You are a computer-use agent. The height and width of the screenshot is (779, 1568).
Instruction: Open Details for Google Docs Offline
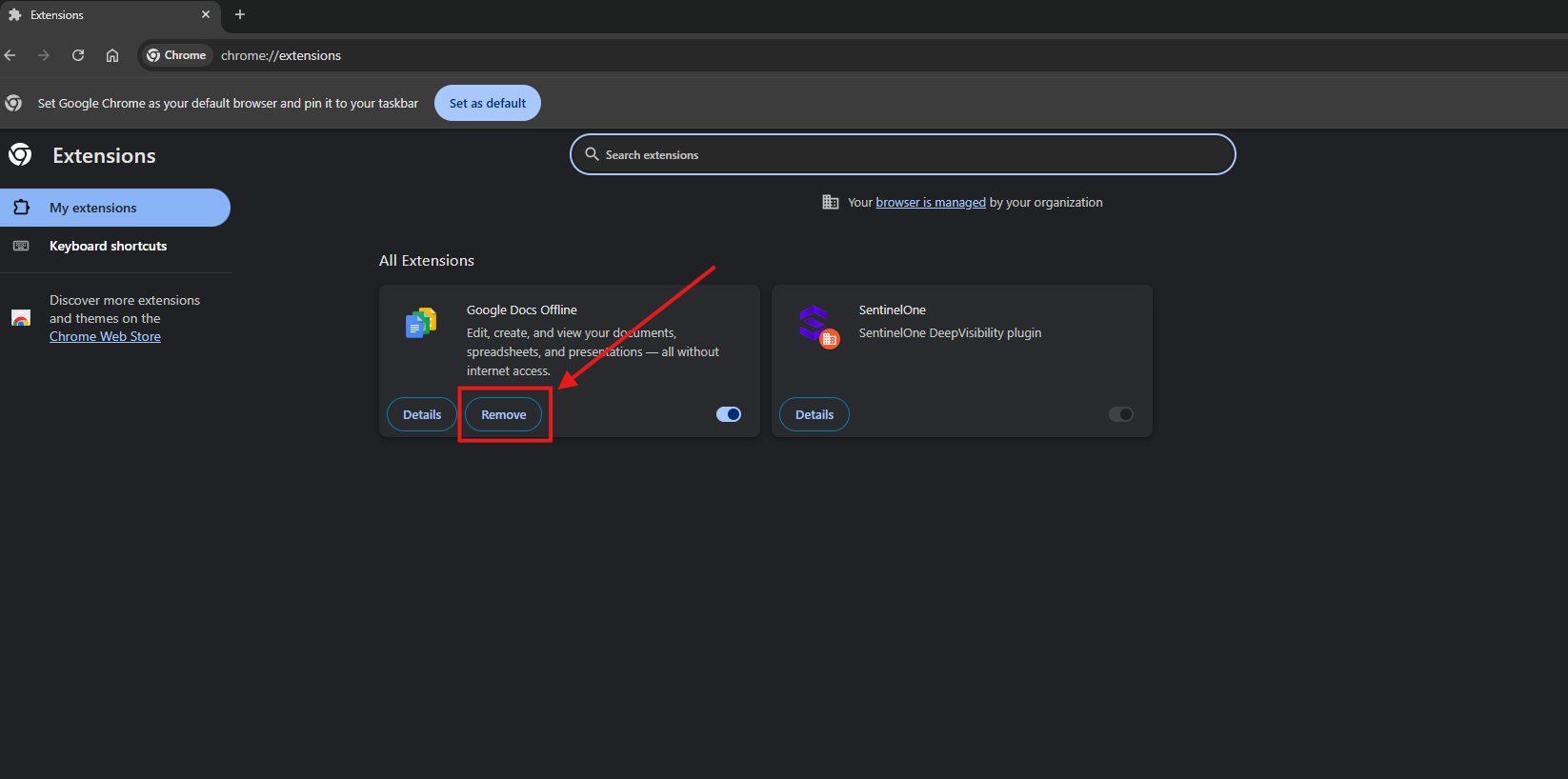coord(422,414)
